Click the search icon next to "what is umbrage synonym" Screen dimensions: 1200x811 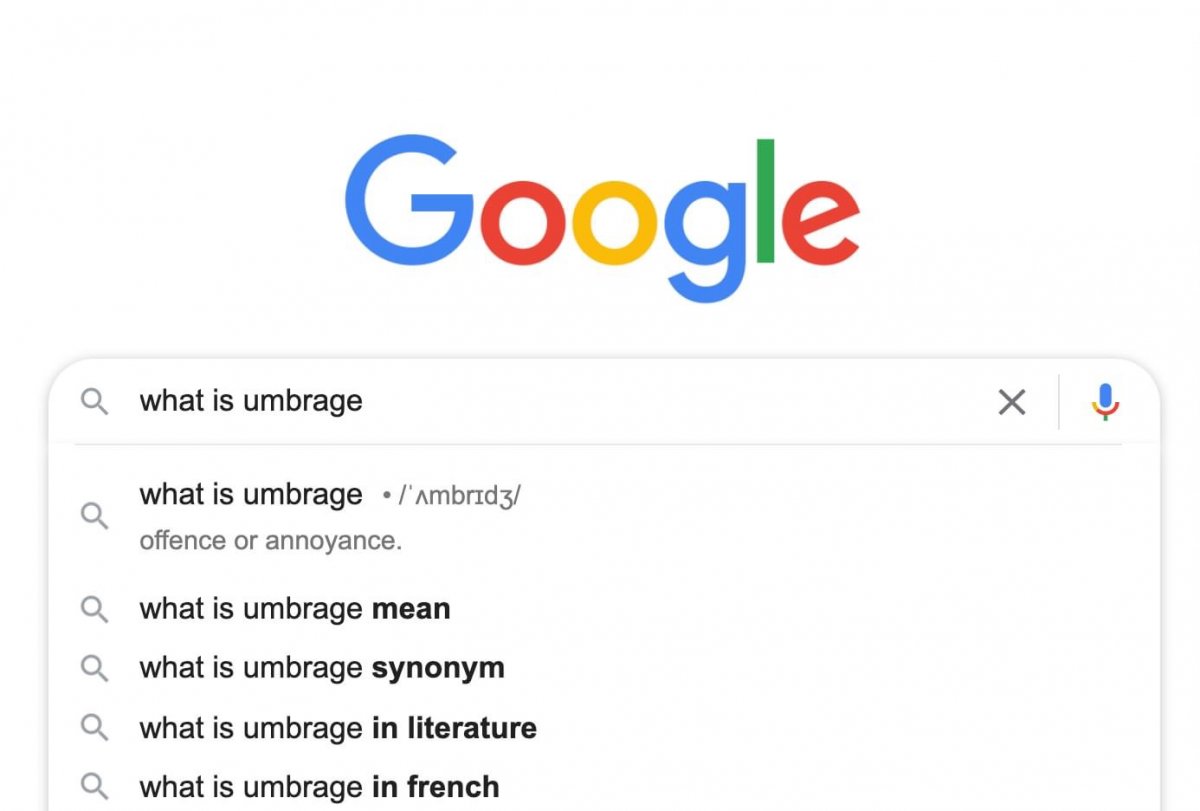coord(95,668)
